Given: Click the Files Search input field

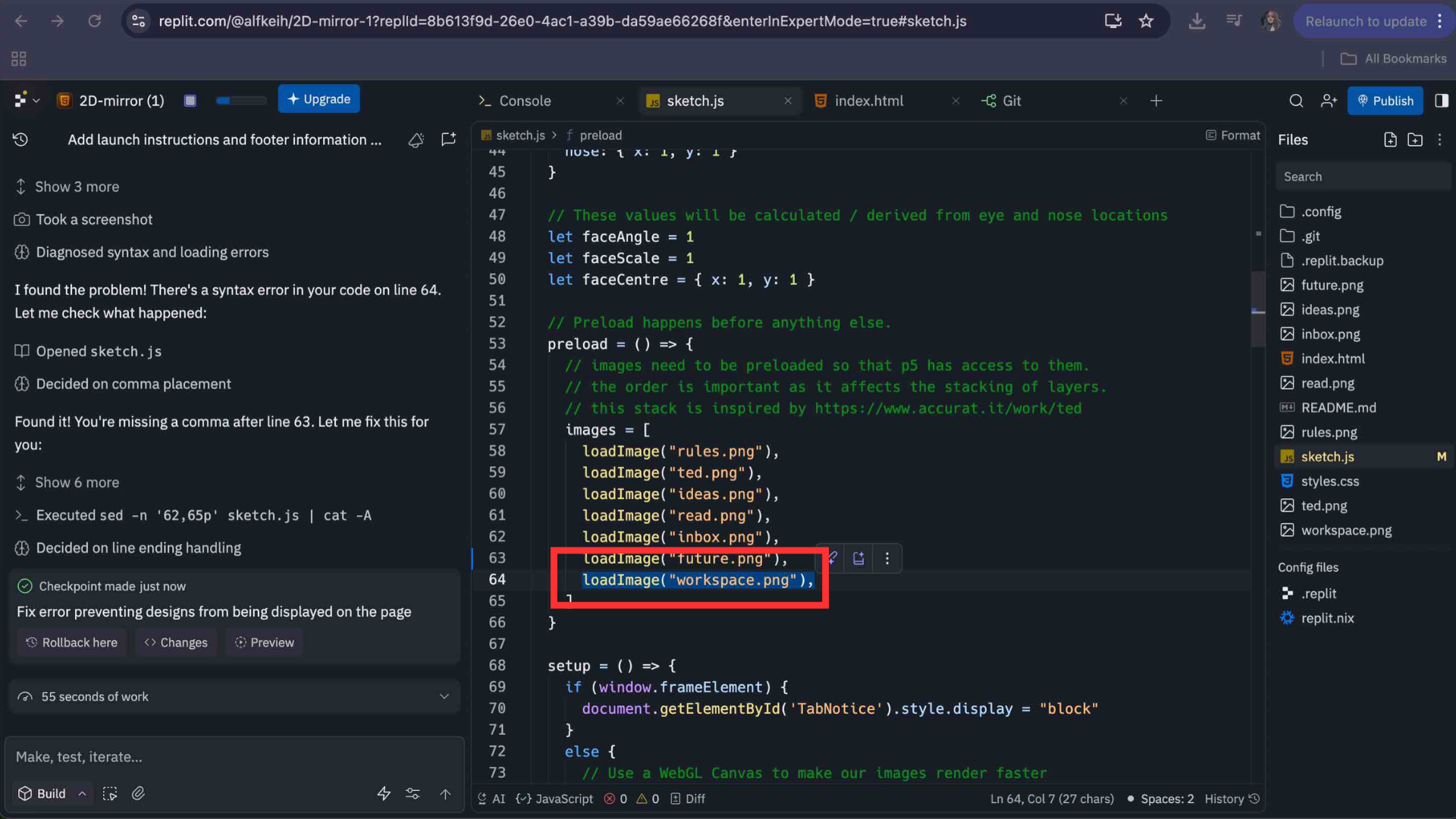Looking at the screenshot, I should pyautogui.click(x=1362, y=177).
